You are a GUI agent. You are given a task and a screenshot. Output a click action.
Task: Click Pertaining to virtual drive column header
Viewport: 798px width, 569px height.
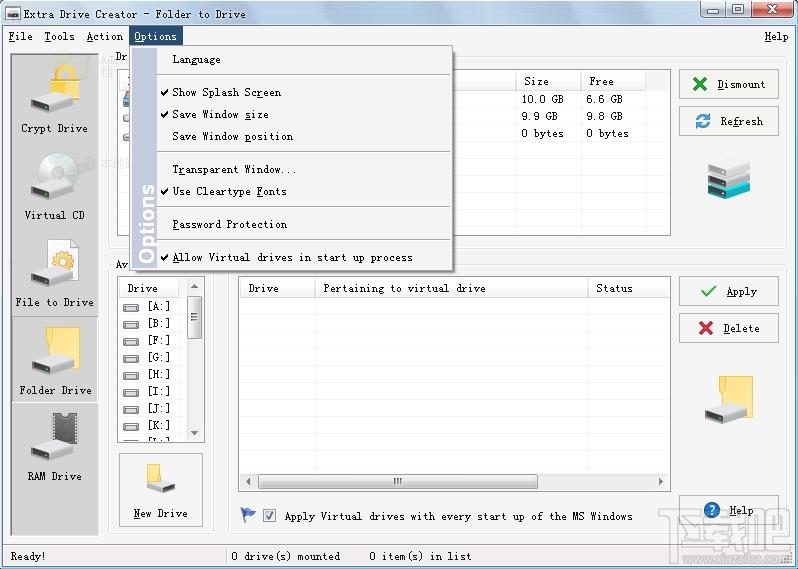pyautogui.click(x=452, y=288)
